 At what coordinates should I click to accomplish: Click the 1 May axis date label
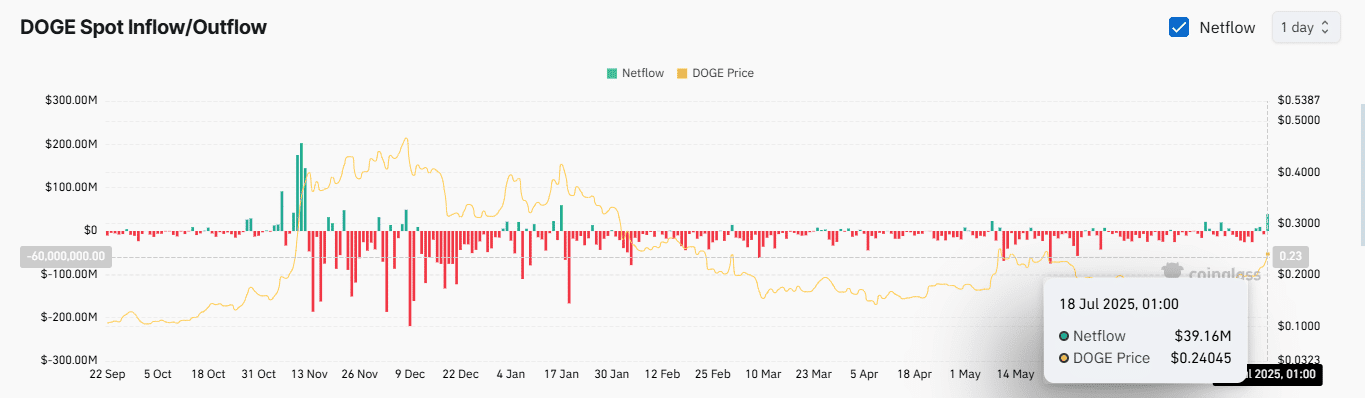pos(965,374)
